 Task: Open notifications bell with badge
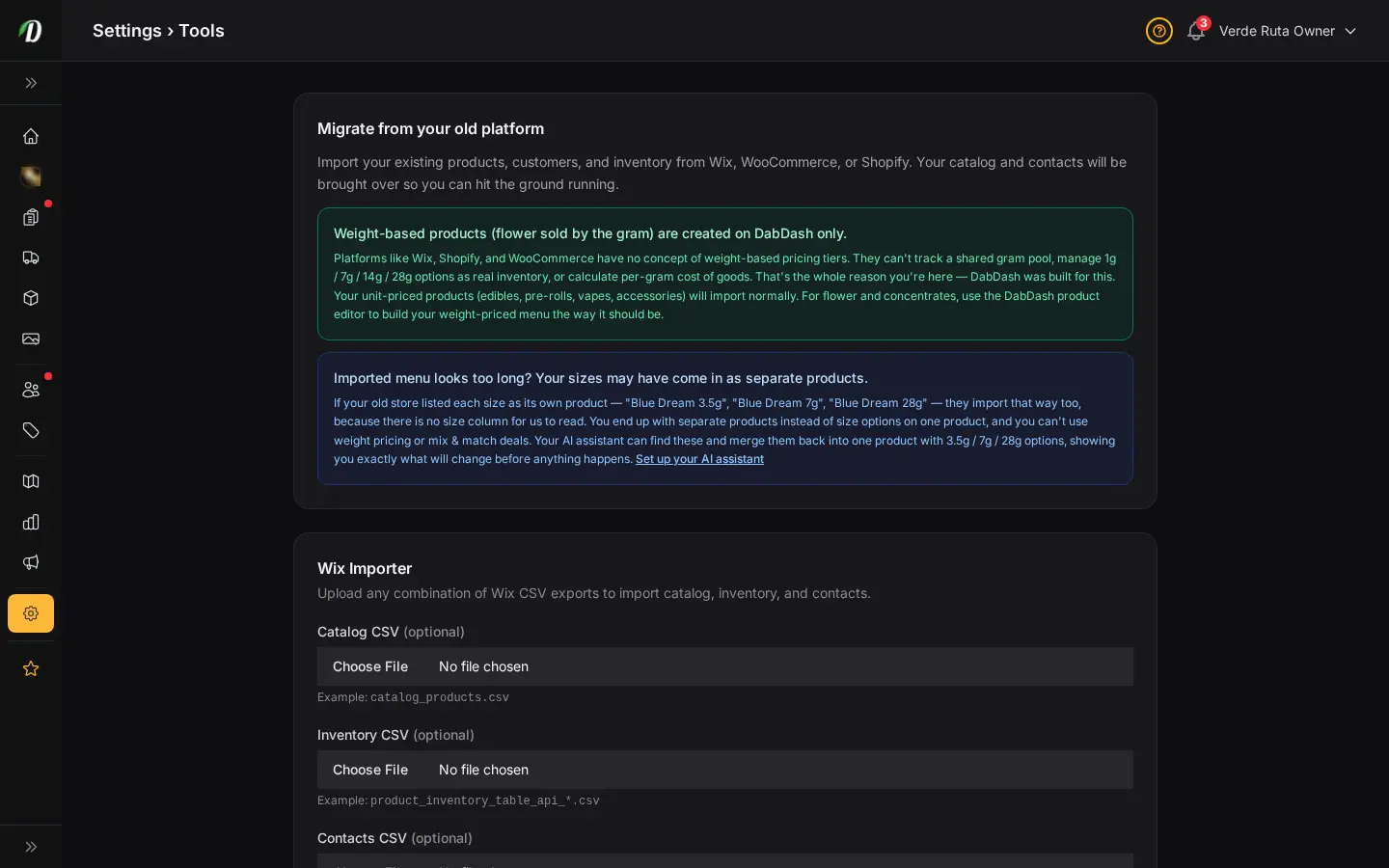[1196, 31]
